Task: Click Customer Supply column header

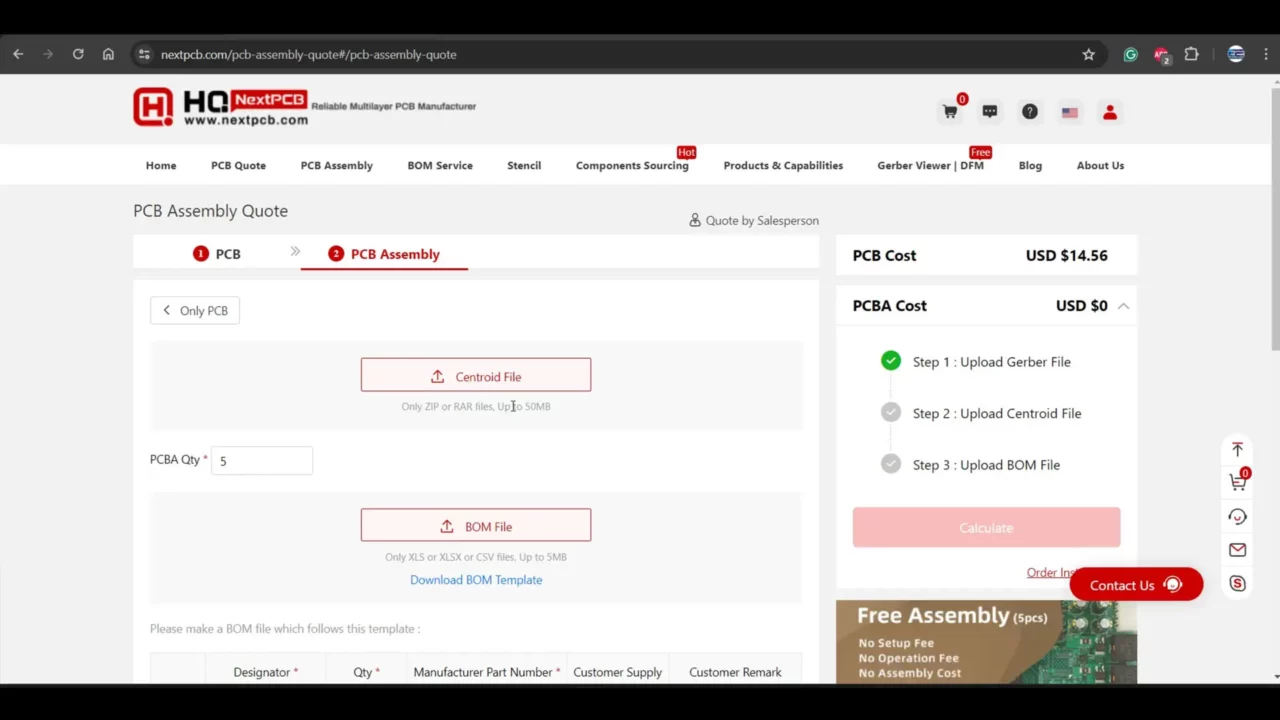Action: (x=617, y=672)
